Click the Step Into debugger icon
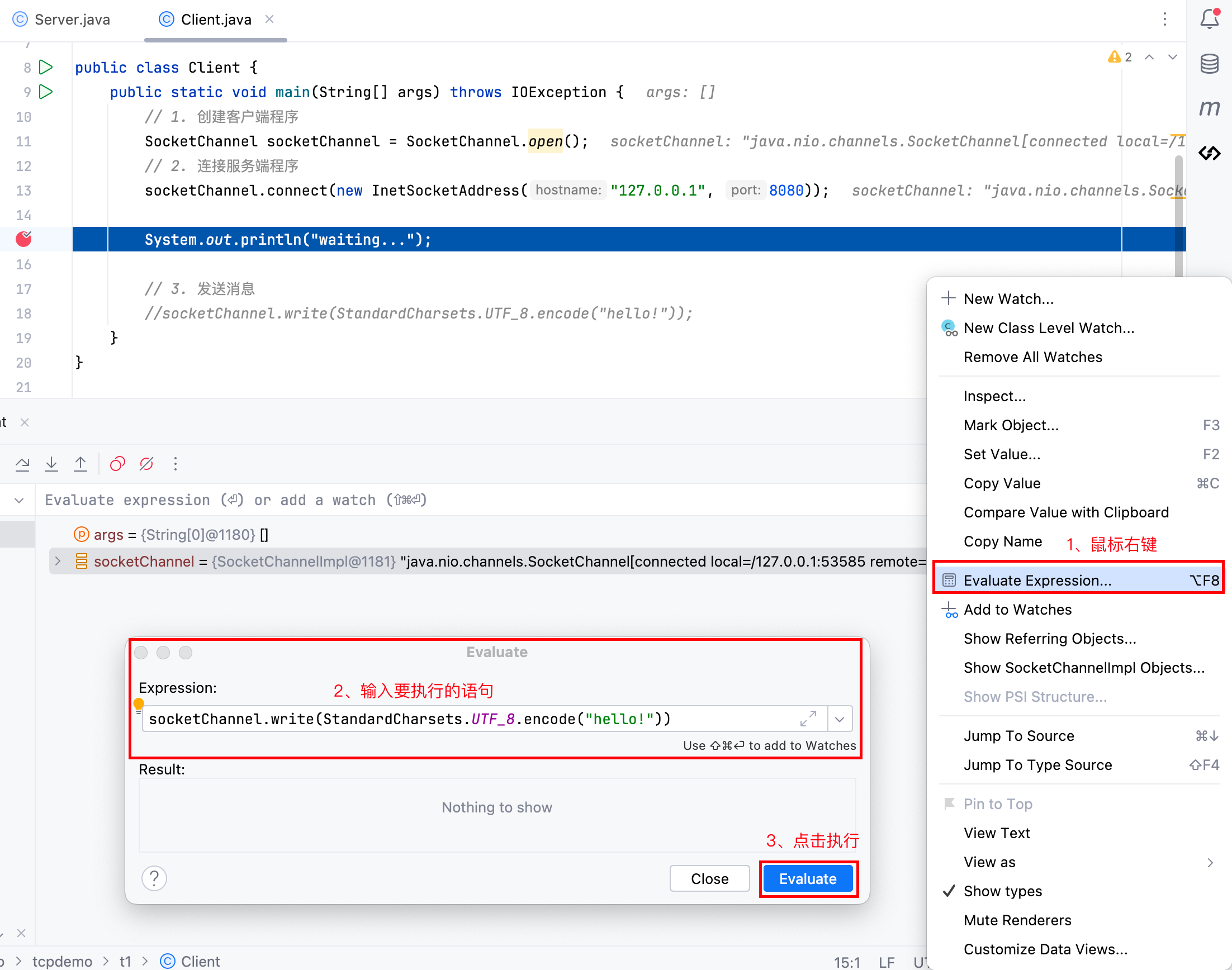The height and width of the screenshot is (970, 1232). tap(51, 464)
